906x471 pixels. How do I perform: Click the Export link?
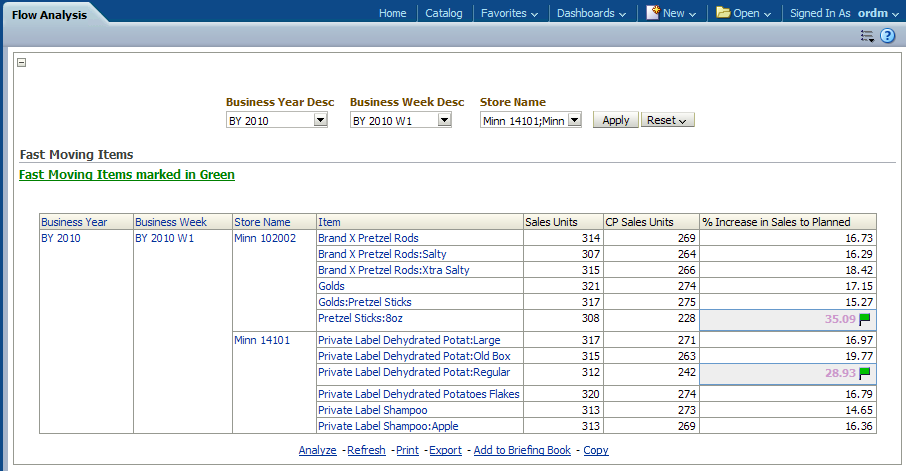(x=445, y=450)
